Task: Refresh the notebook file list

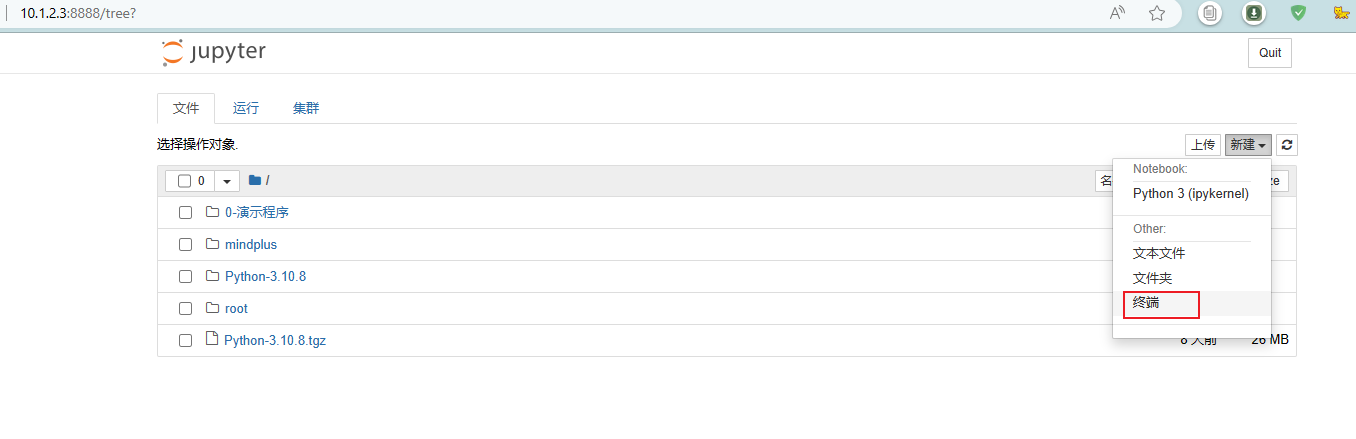Action: click(x=1287, y=145)
